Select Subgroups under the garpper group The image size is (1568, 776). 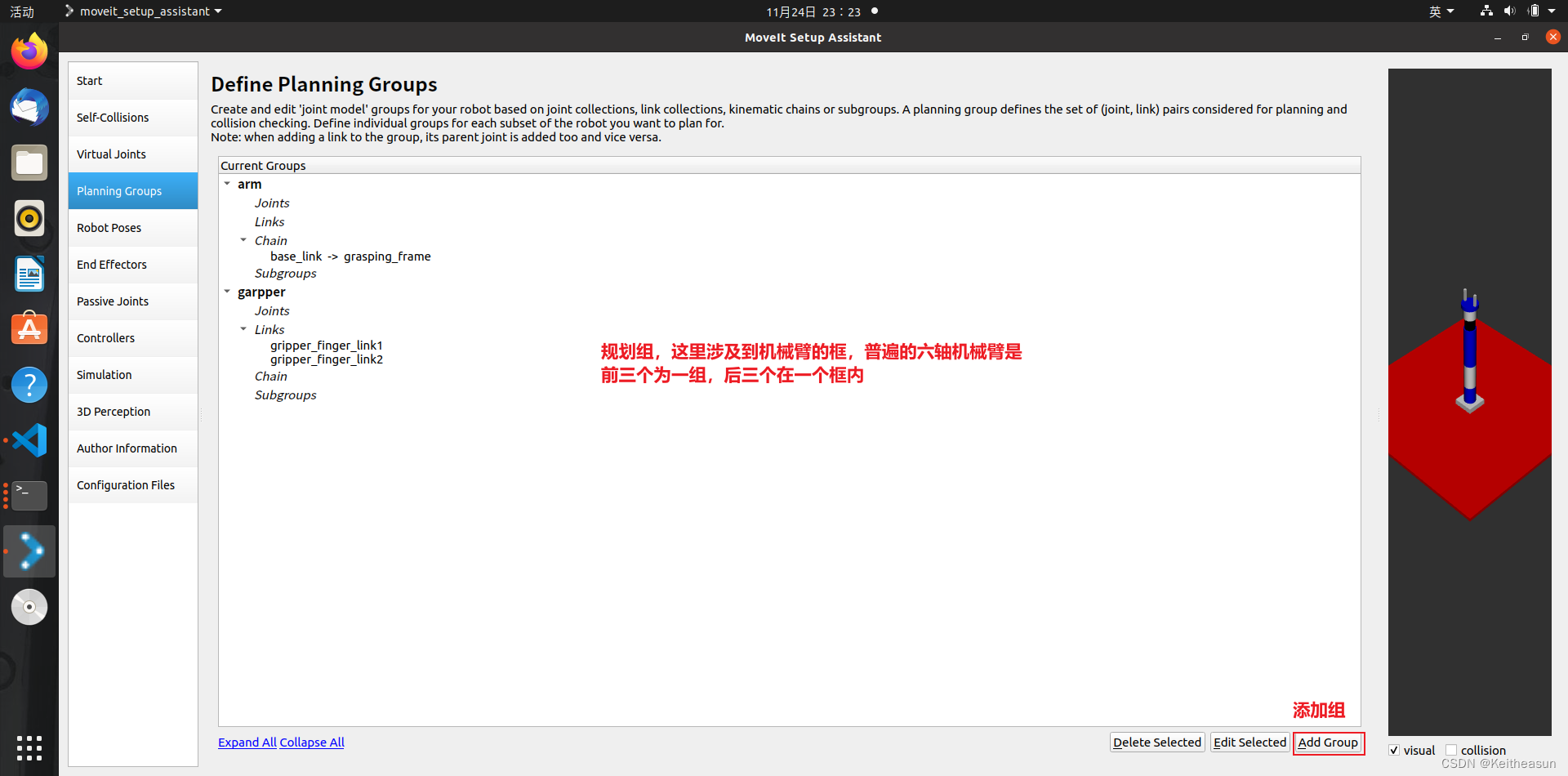click(x=285, y=395)
